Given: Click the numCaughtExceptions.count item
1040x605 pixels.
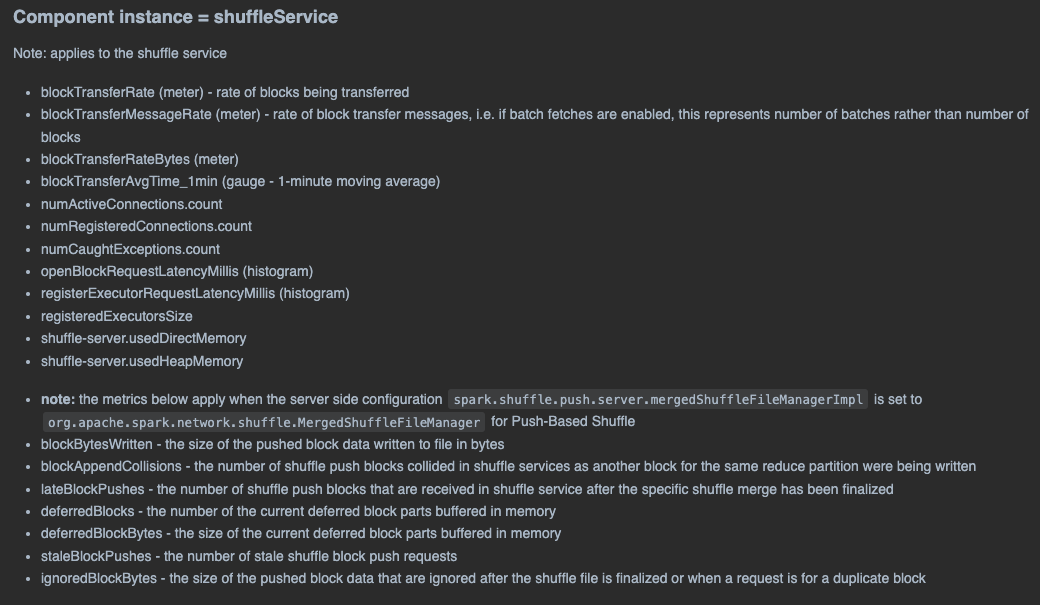Looking at the screenshot, I should (x=130, y=249).
